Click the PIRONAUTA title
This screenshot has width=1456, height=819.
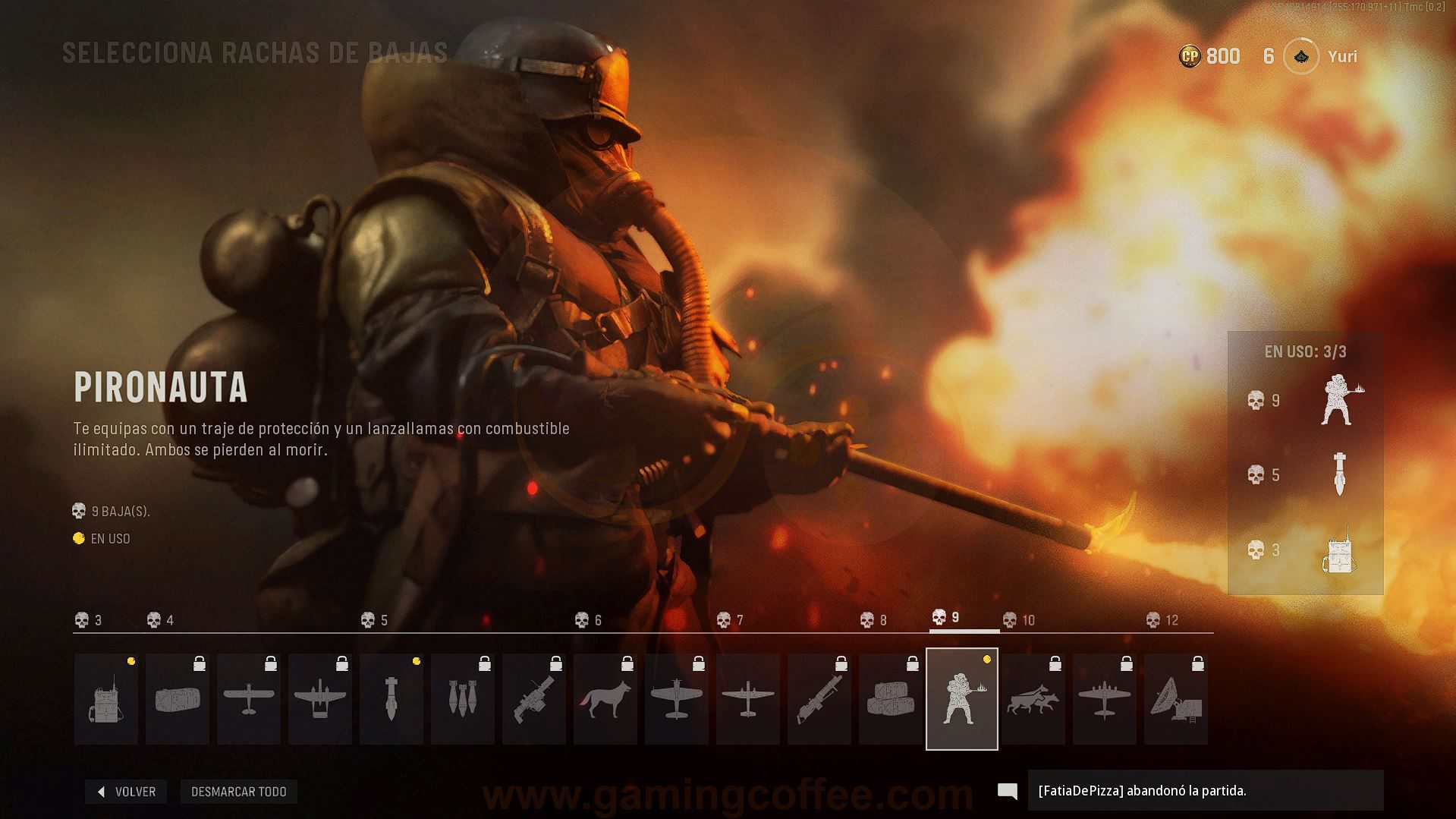pyautogui.click(x=161, y=387)
